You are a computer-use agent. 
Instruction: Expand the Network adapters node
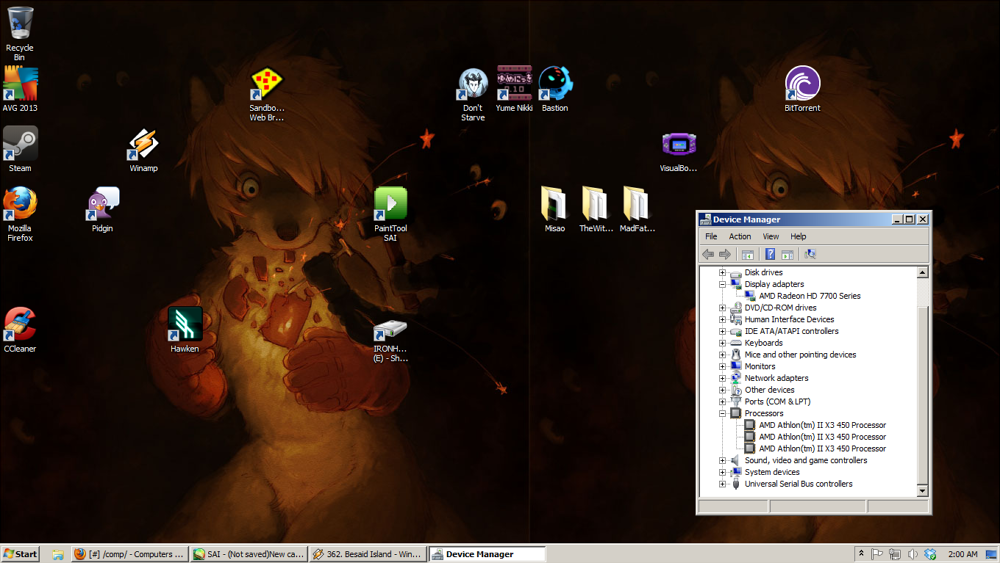[723, 378]
